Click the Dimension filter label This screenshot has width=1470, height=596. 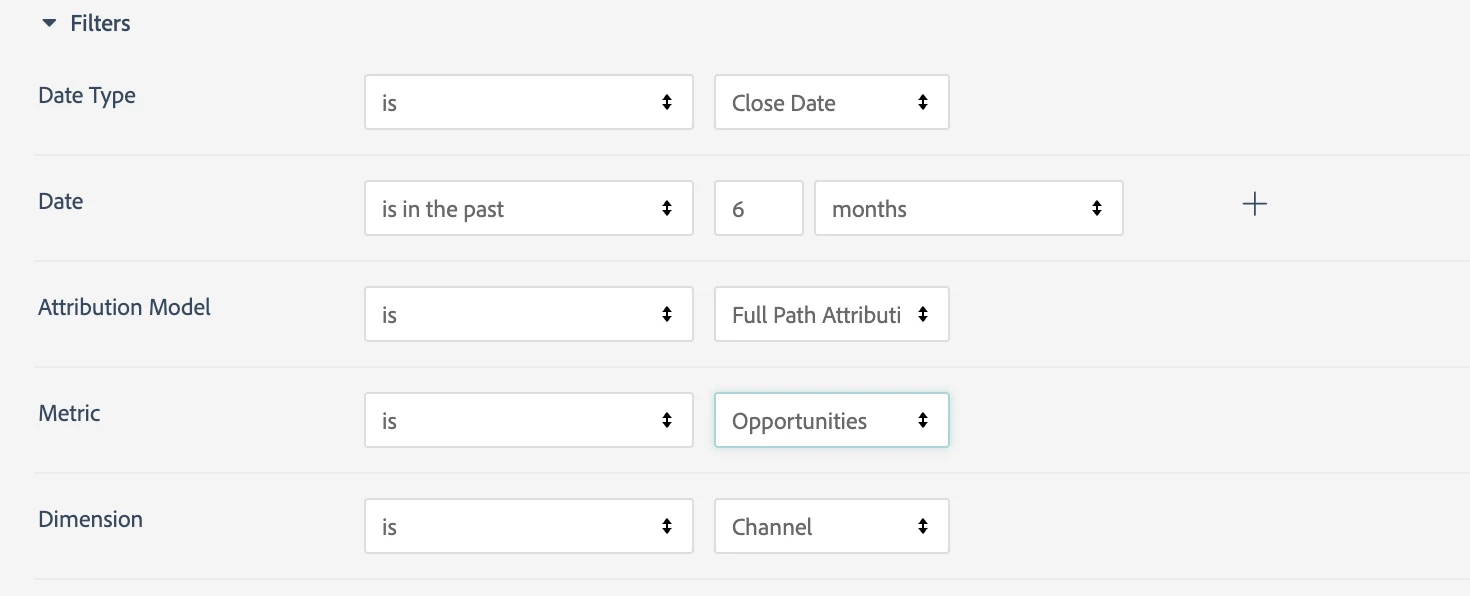point(90,519)
